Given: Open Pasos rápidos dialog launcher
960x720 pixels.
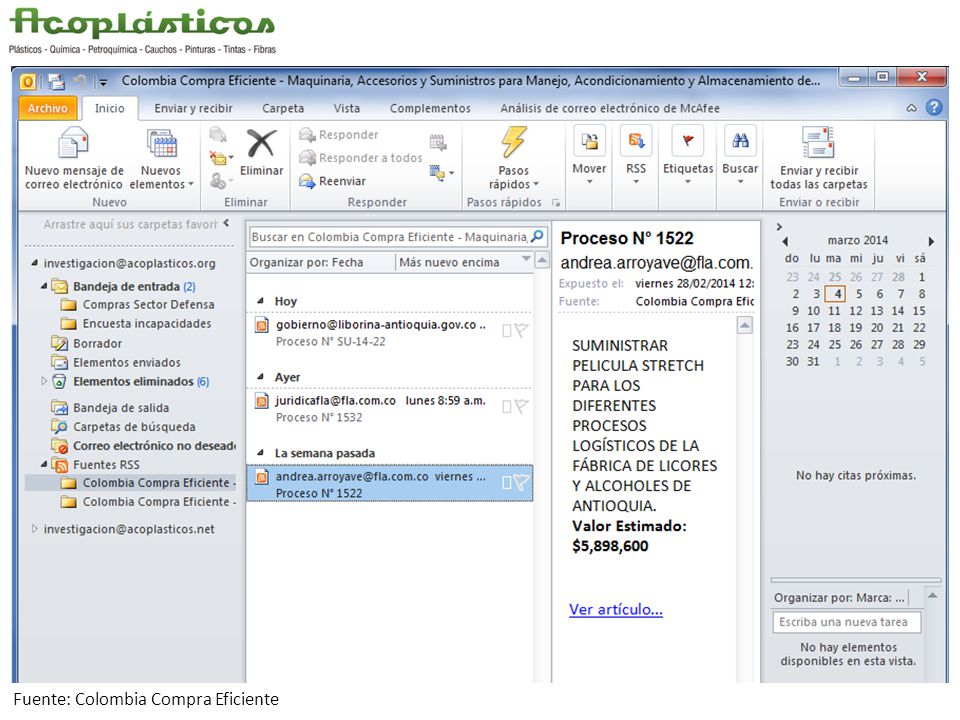Looking at the screenshot, I should point(556,202).
